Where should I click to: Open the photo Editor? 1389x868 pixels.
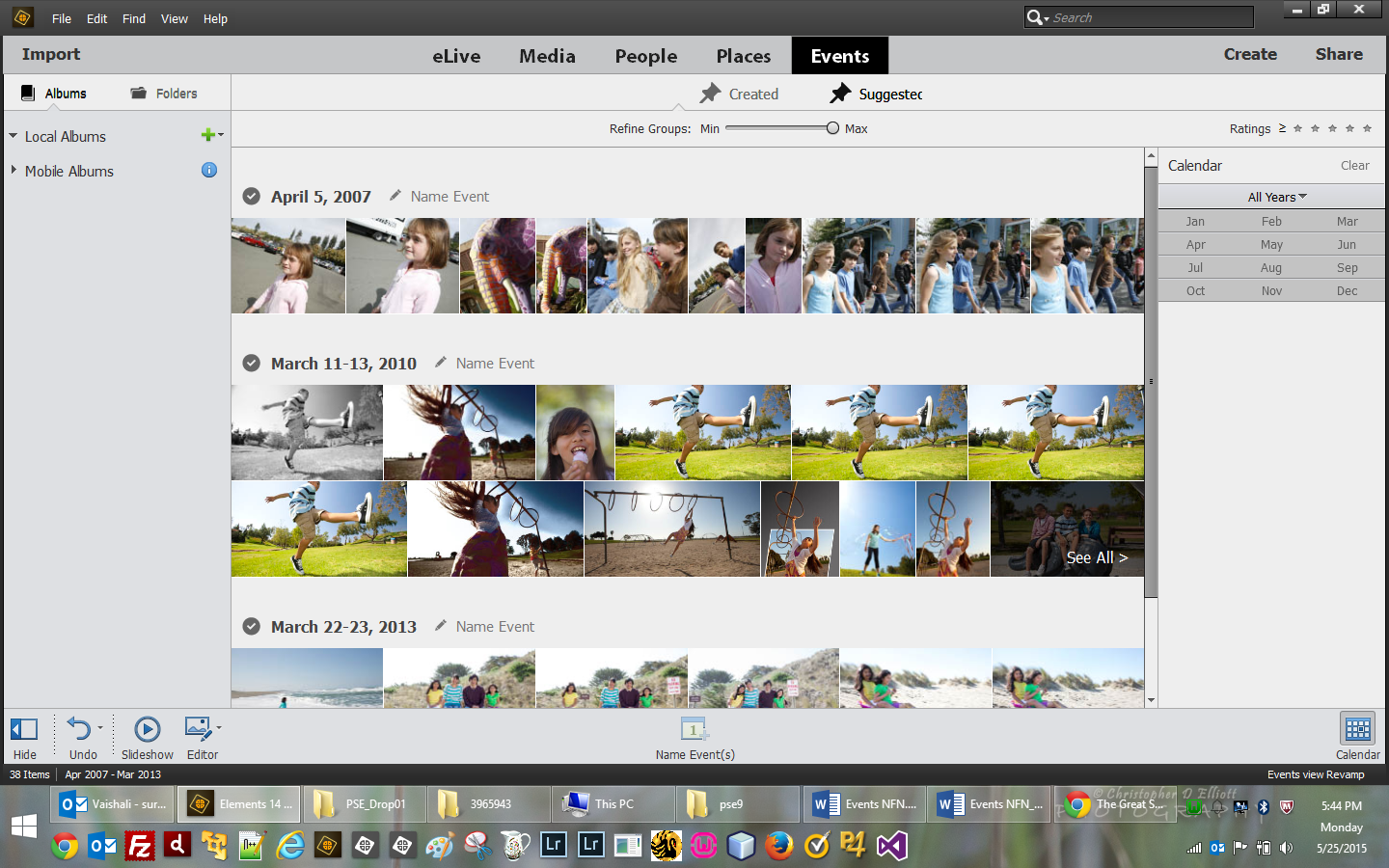[198, 728]
